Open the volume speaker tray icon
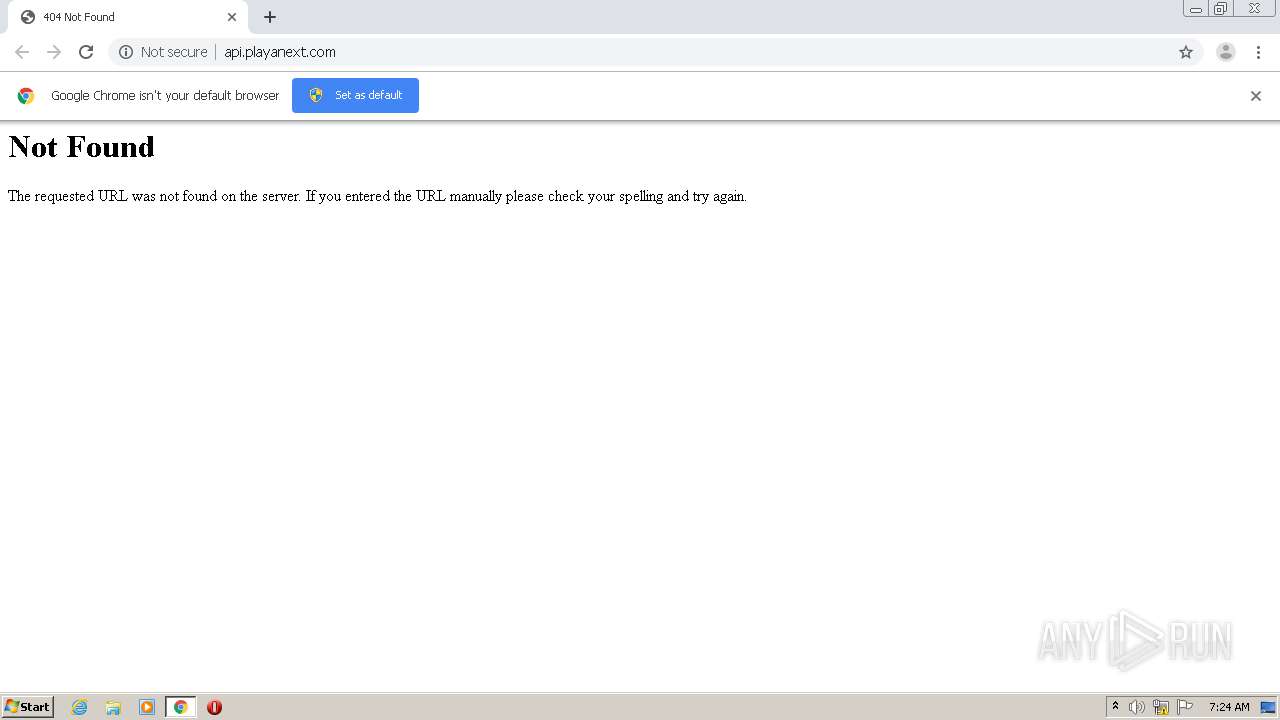 pos(1137,707)
